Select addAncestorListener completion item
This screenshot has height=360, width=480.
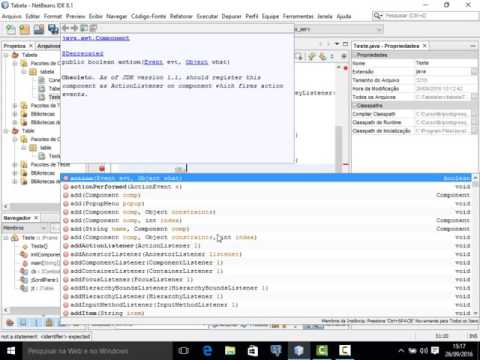[267, 254]
